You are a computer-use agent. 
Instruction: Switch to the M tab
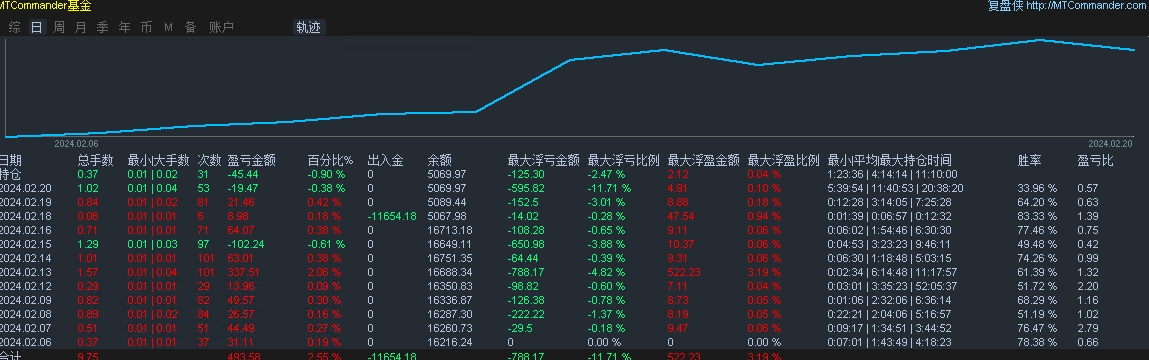pos(169,28)
